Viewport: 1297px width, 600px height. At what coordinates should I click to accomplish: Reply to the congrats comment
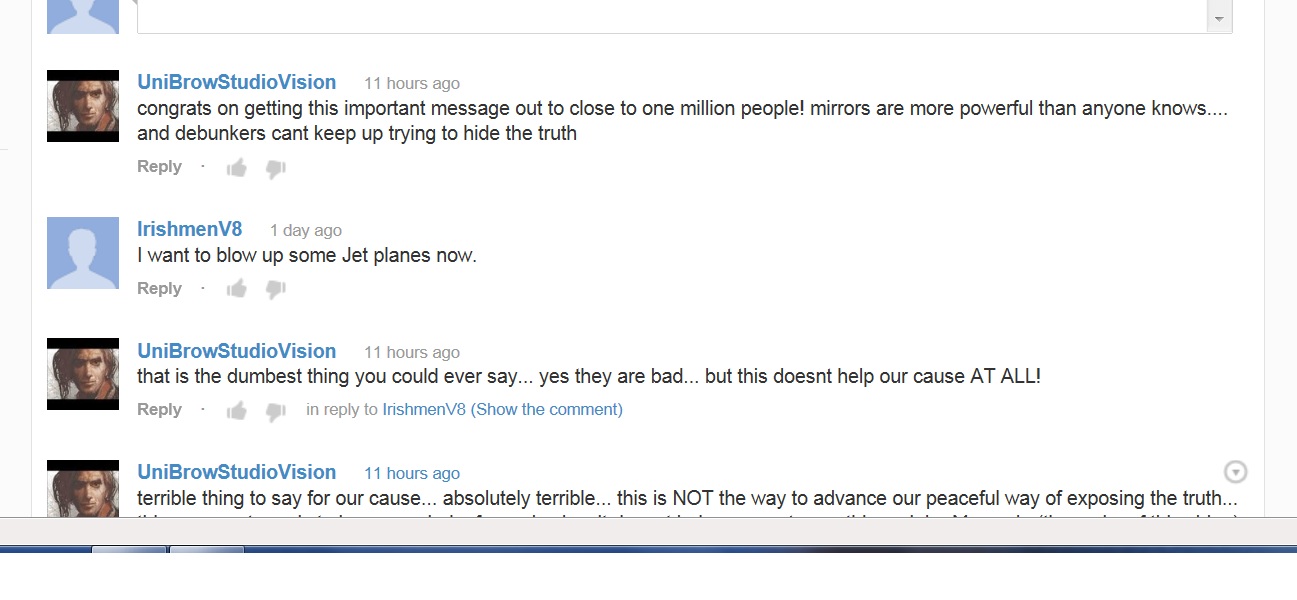tap(159, 167)
